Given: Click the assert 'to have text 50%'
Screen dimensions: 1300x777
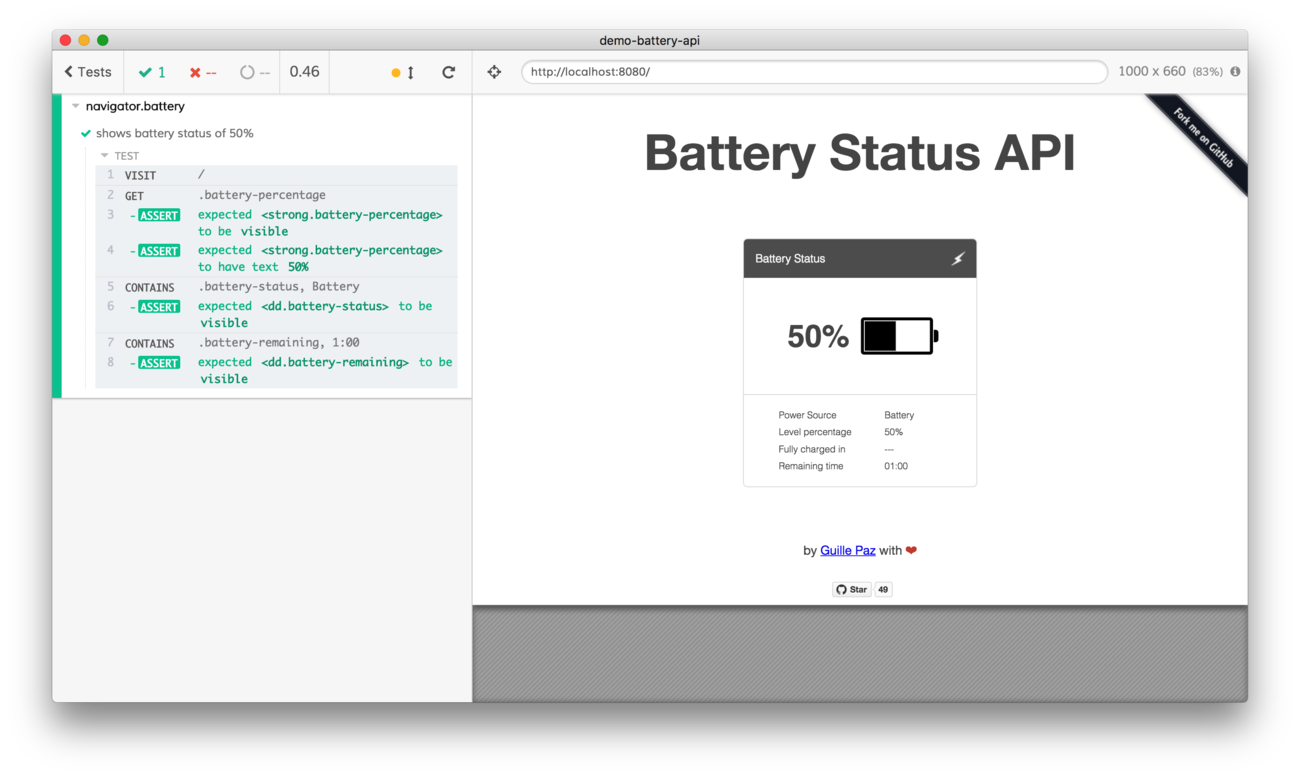Looking at the screenshot, I should (x=276, y=258).
